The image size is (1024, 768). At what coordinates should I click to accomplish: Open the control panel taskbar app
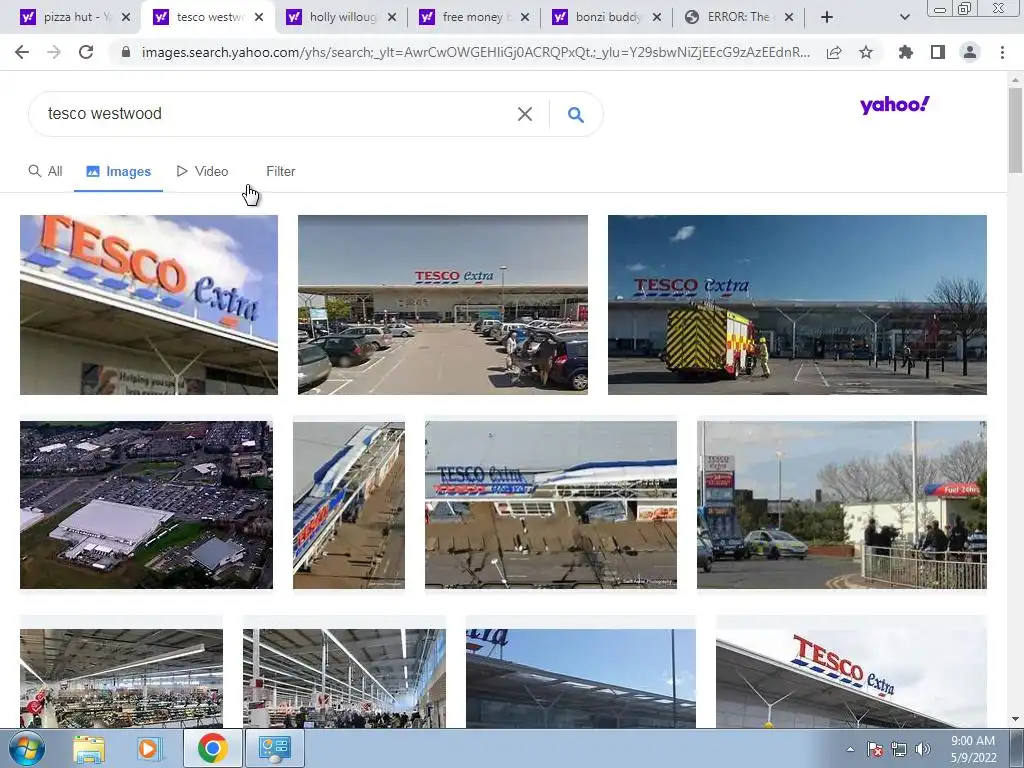click(274, 748)
